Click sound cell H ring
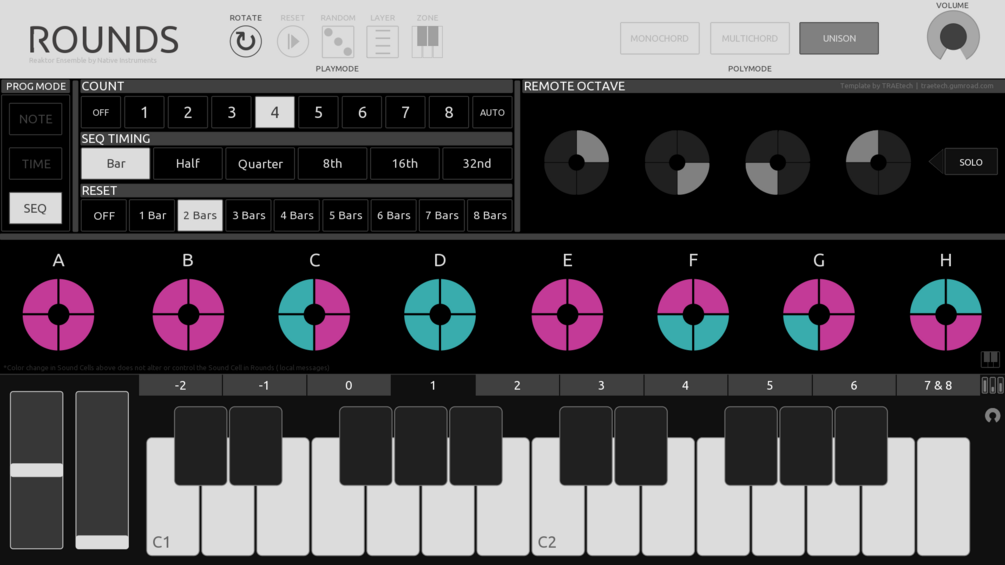This screenshot has width=1005, height=565. (945, 315)
